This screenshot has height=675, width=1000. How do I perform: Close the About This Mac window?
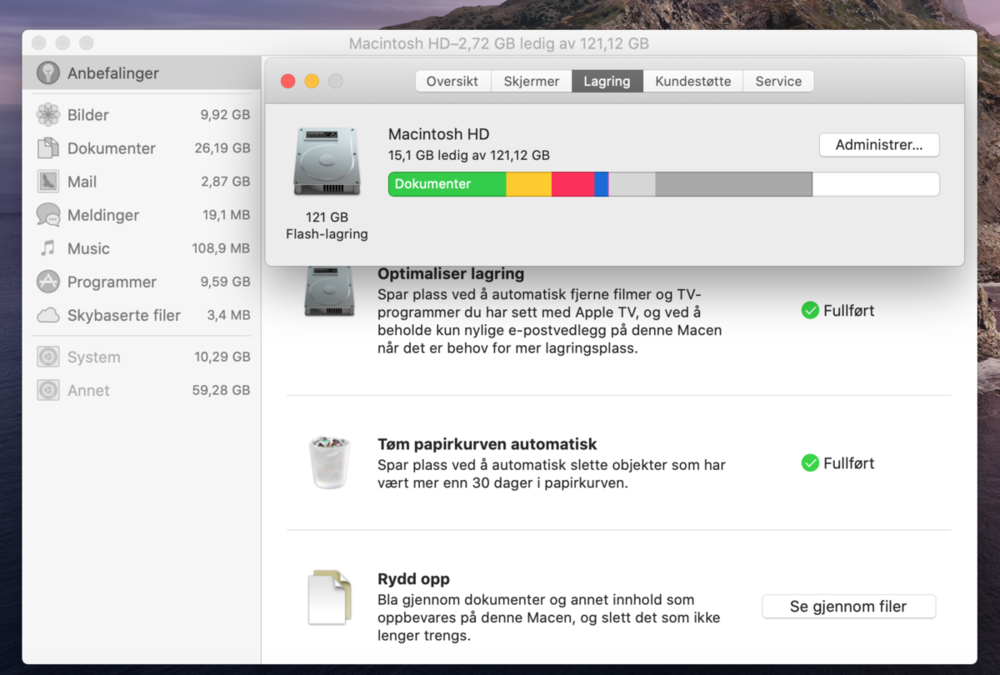pos(288,81)
